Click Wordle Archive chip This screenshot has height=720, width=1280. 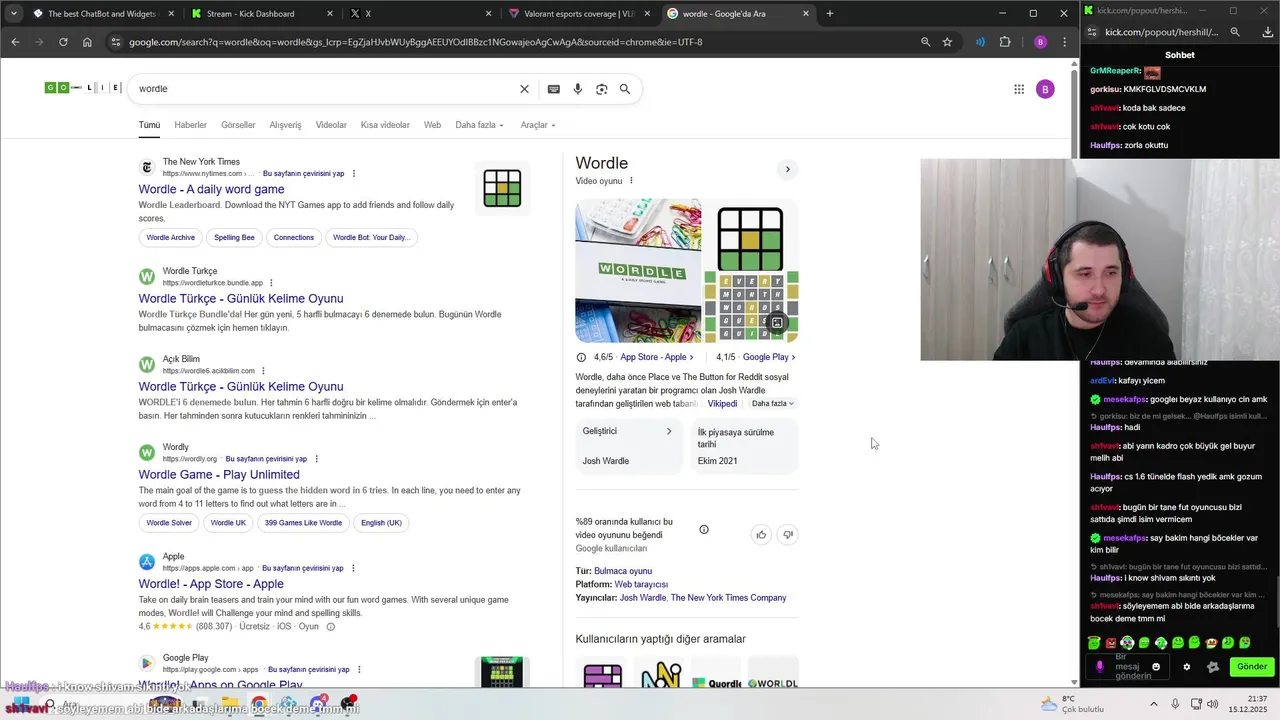point(170,238)
